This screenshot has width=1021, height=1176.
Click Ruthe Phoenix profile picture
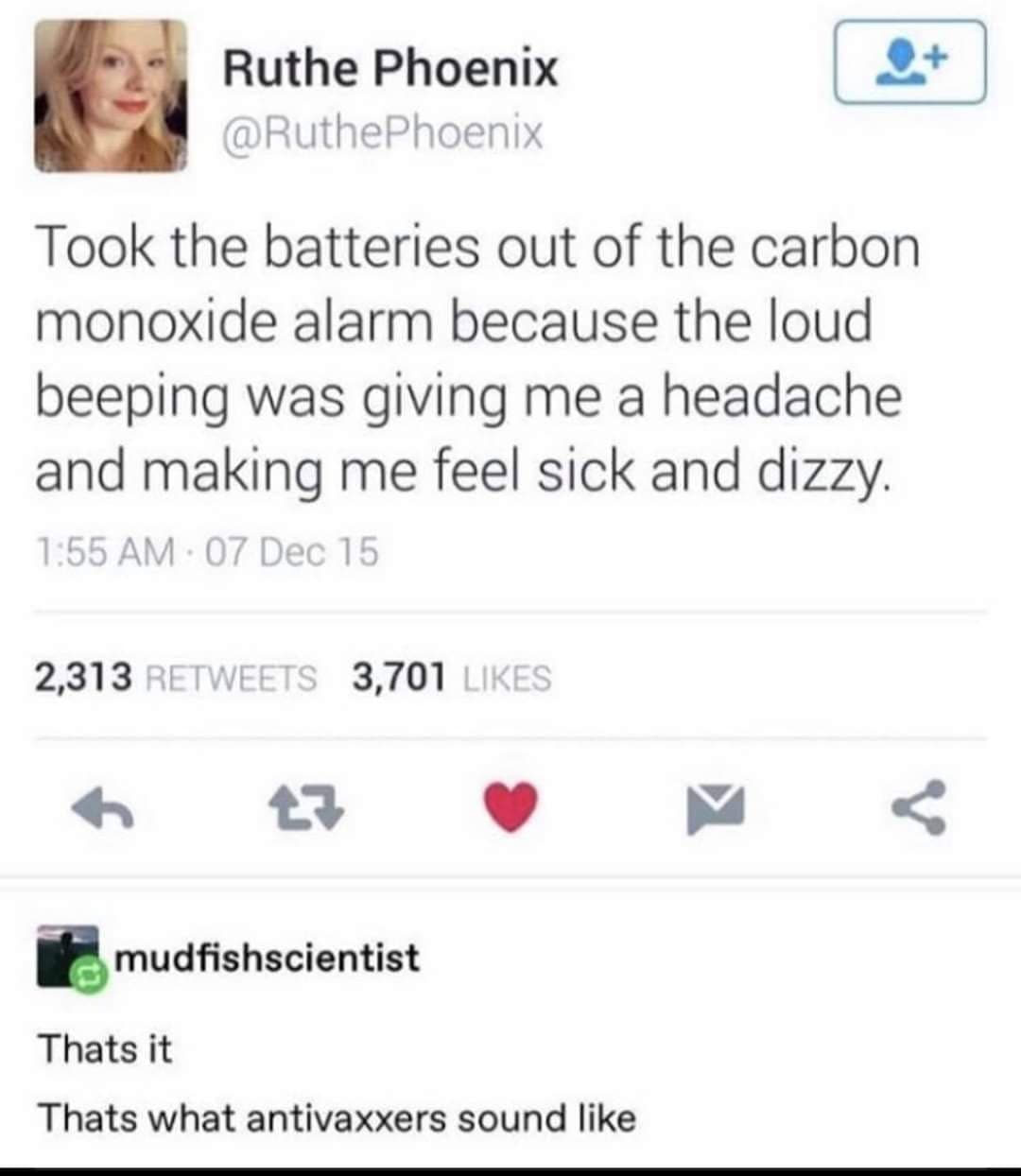pos(111,95)
